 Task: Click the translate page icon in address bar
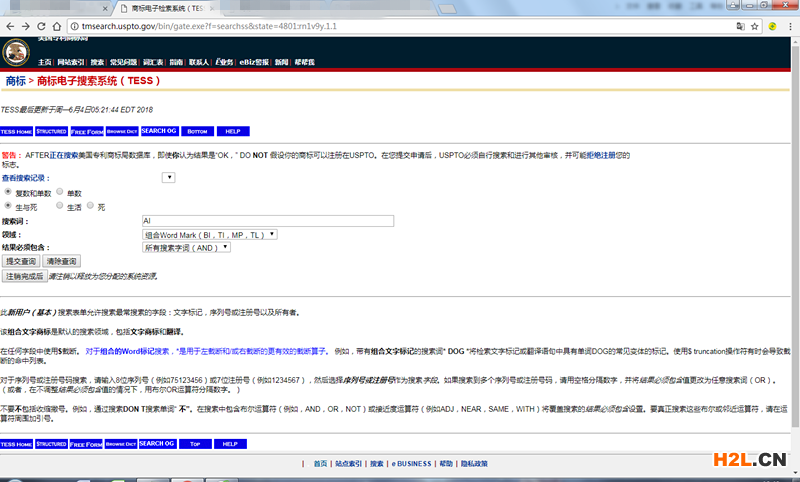pyautogui.click(x=740, y=26)
